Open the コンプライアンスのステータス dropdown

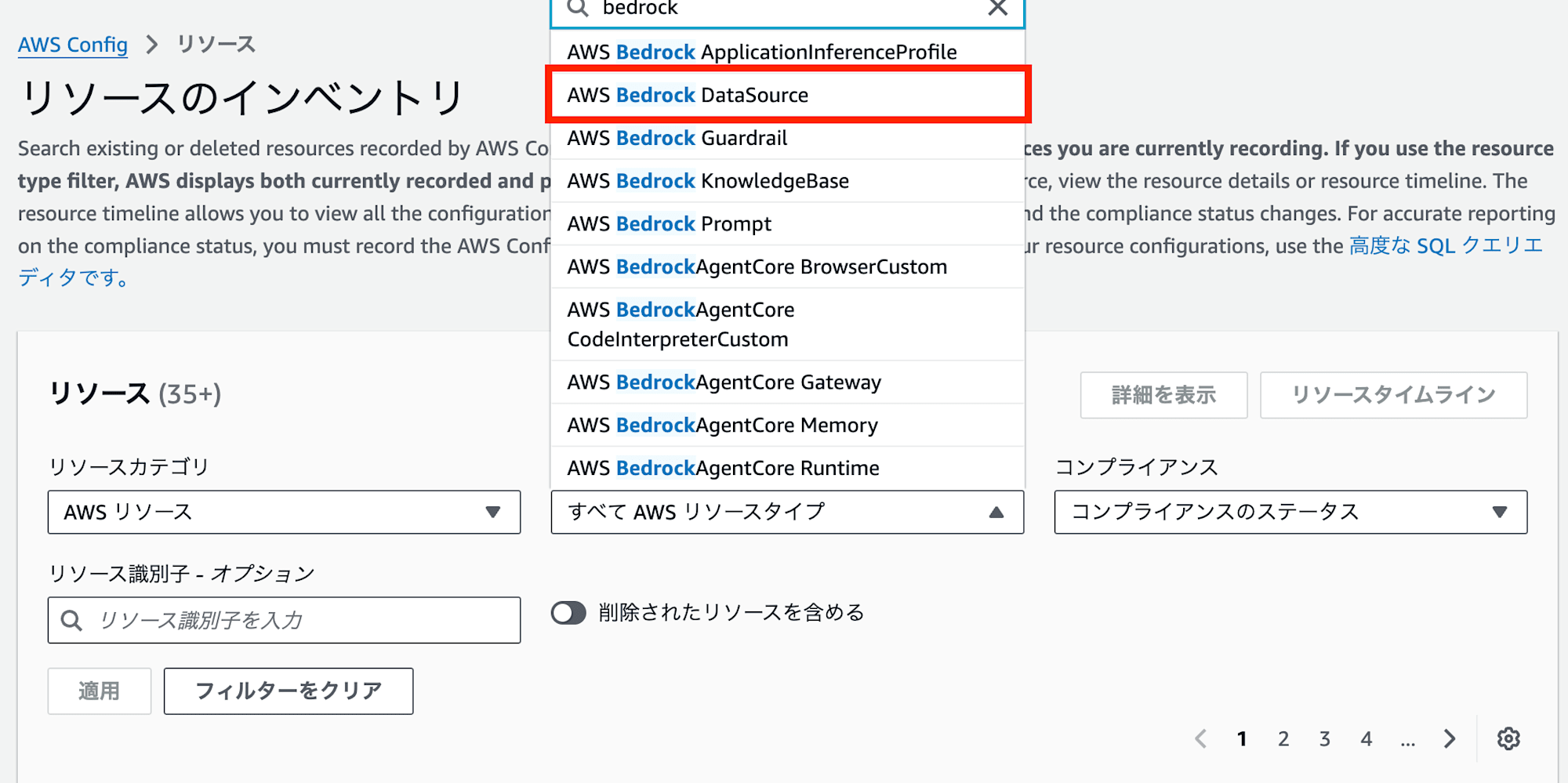click(x=1290, y=512)
